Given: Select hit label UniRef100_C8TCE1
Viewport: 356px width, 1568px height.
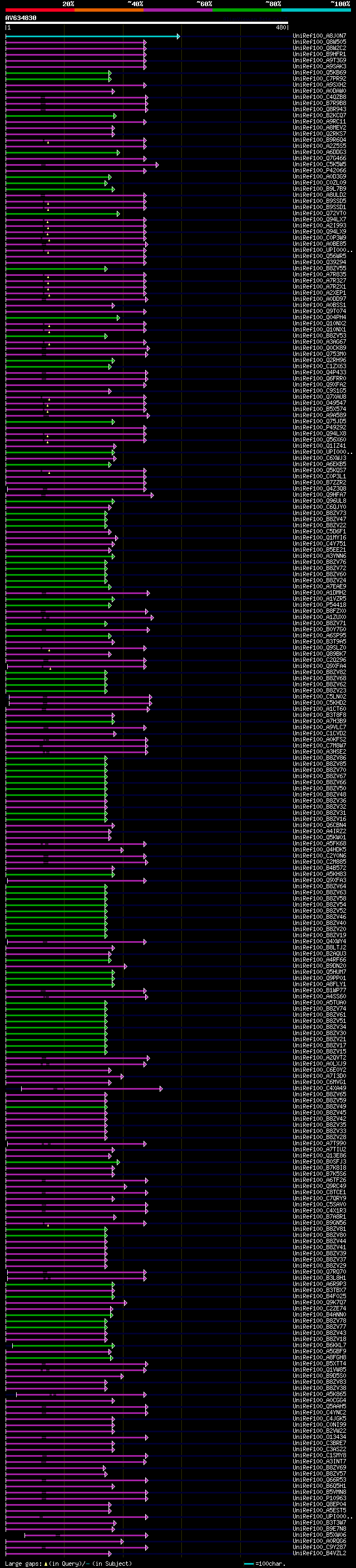Looking at the screenshot, I should (319, 1192).
